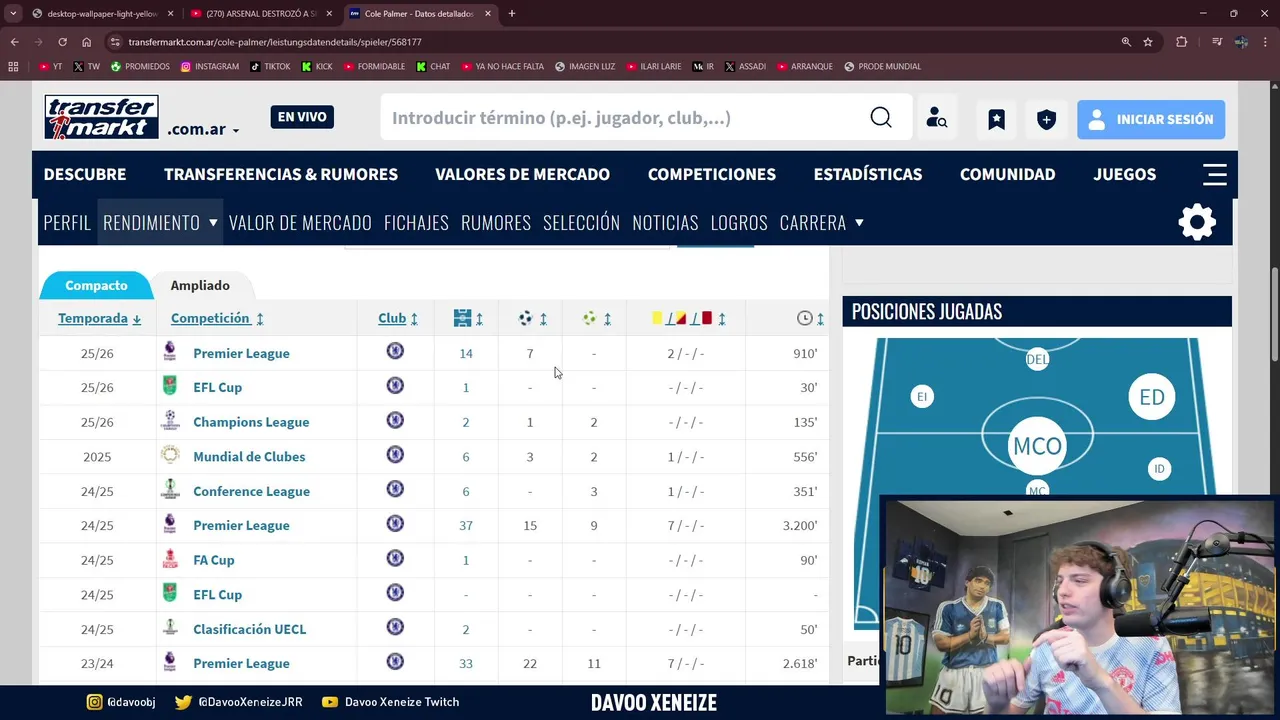Open a new browser tab

(512, 14)
